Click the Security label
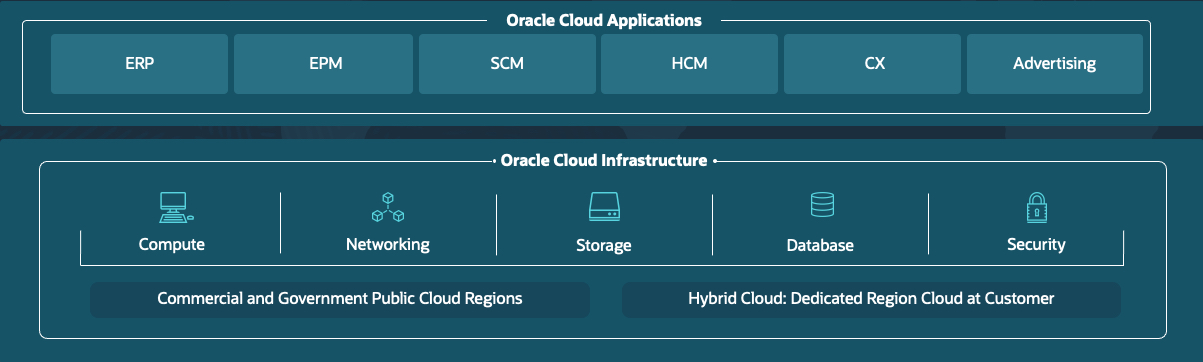The width and height of the screenshot is (1203, 362). pyautogui.click(x=1036, y=244)
